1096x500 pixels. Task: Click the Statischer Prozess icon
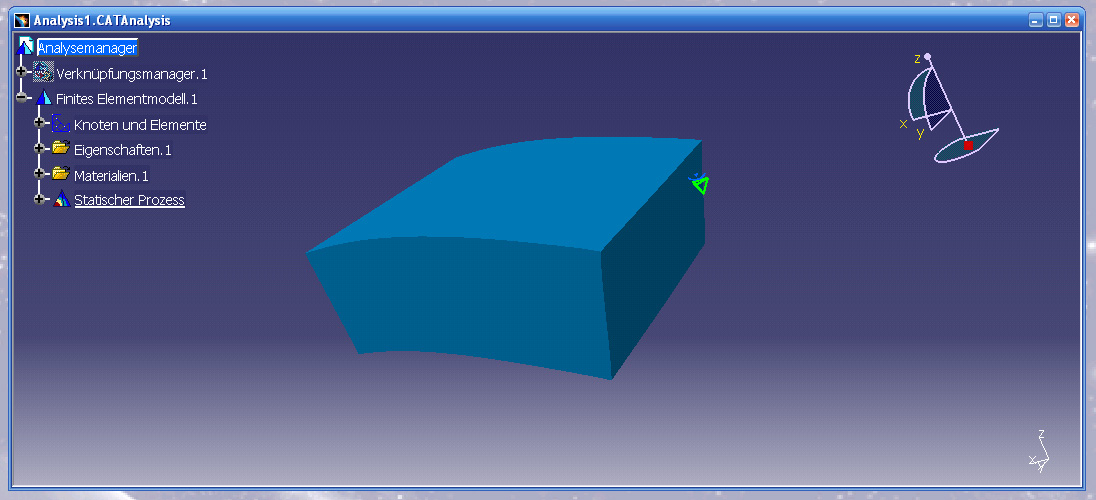(x=61, y=199)
